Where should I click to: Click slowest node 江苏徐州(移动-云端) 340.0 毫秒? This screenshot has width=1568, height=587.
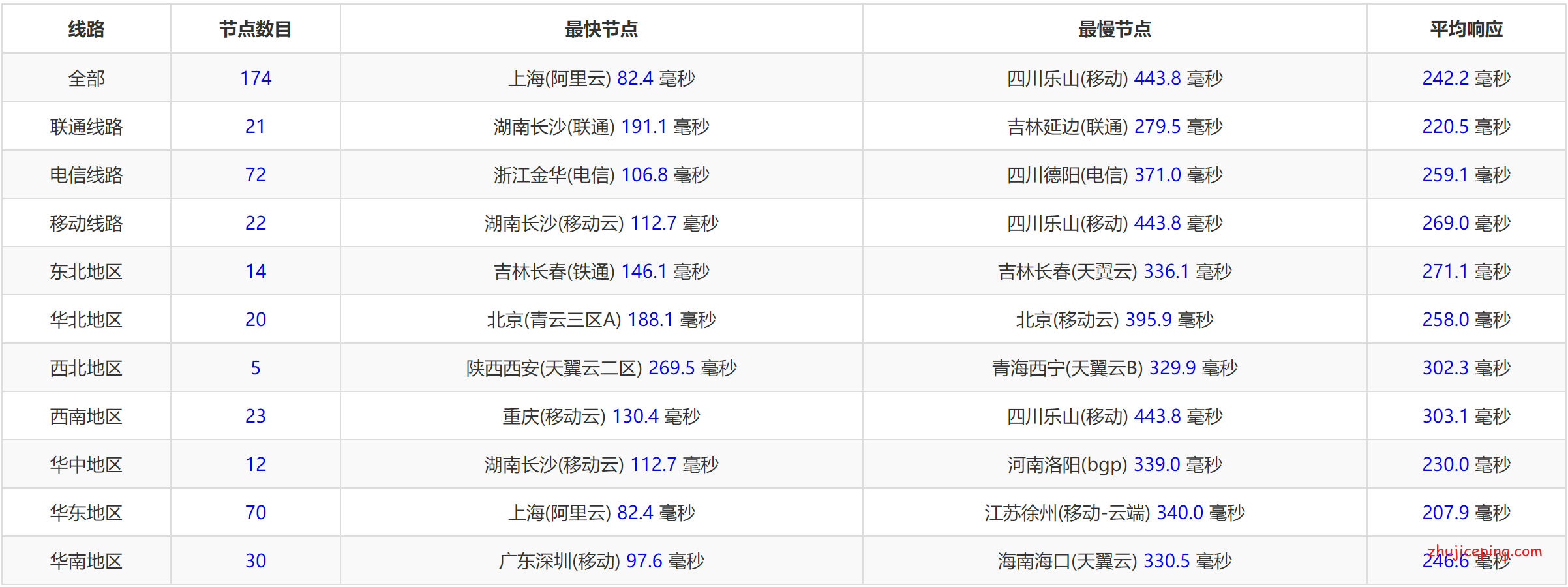pyautogui.click(x=1115, y=513)
